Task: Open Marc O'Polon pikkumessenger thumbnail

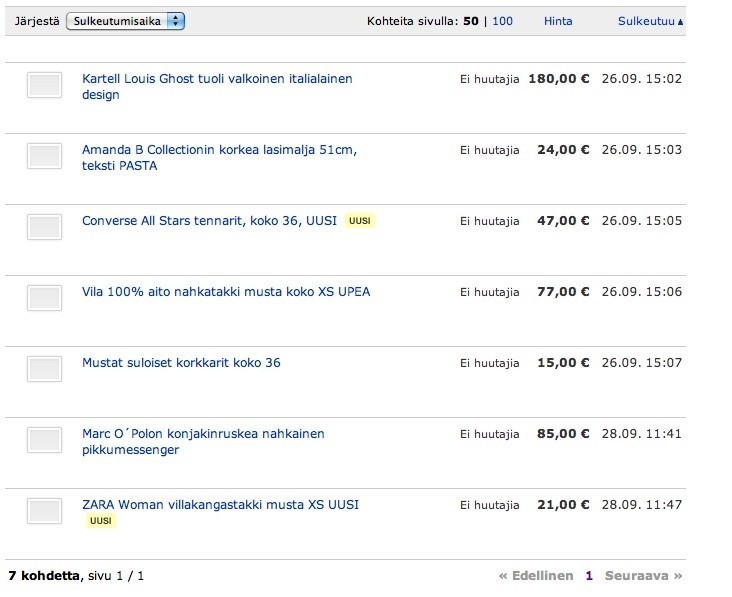Action: click(44, 440)
